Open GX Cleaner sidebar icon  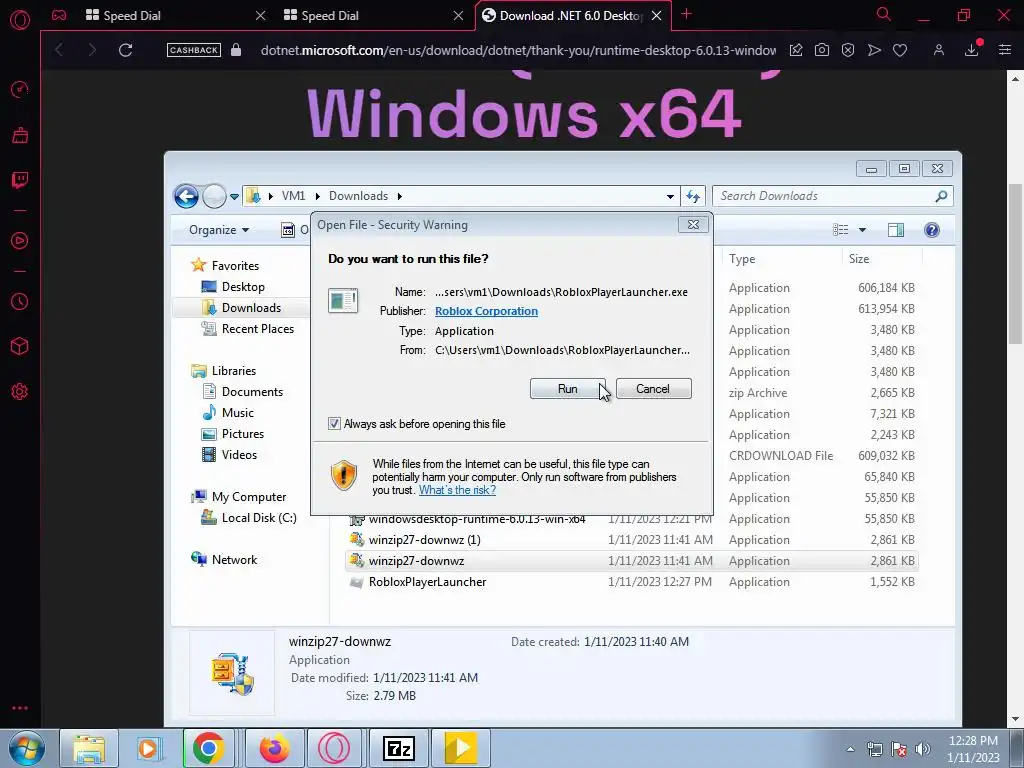(20, 135)
